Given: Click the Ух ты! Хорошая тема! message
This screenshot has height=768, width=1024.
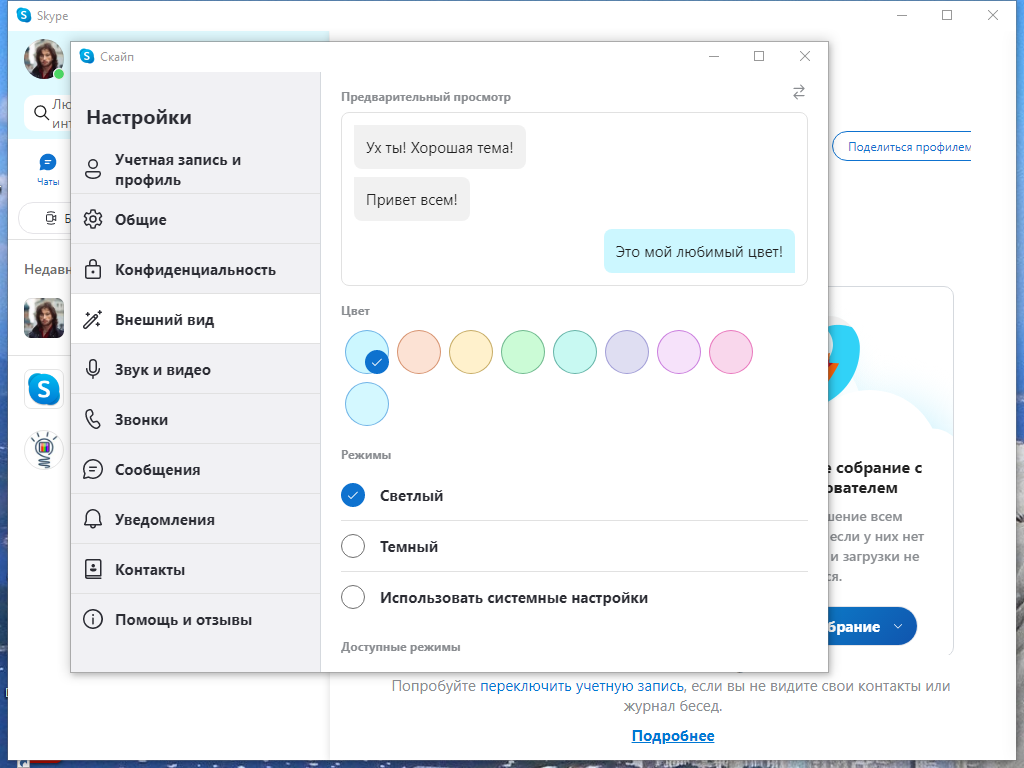Looking at the screenshot, I should [x=440, y=147].
